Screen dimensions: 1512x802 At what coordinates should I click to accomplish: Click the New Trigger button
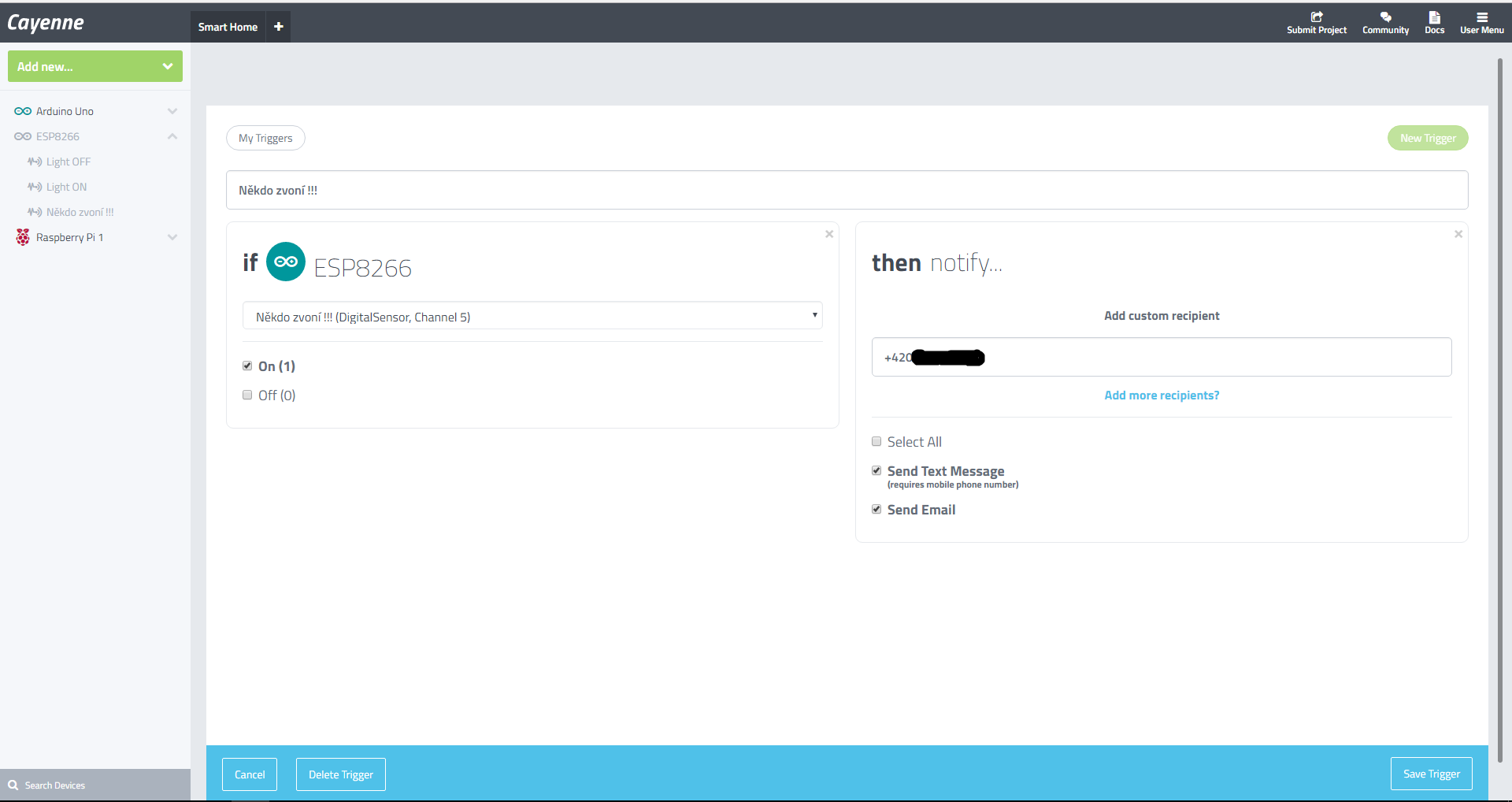click(x=1428, y=138)
